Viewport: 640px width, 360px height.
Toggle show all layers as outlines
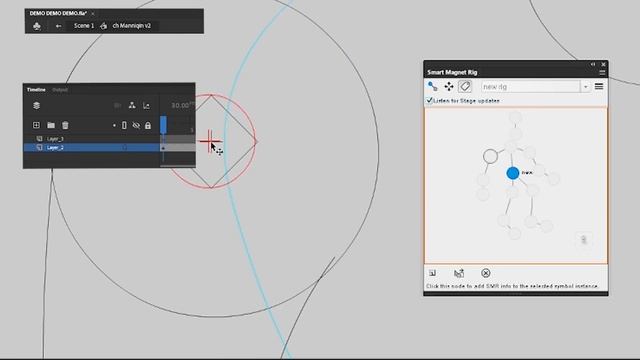click(124, 126)
